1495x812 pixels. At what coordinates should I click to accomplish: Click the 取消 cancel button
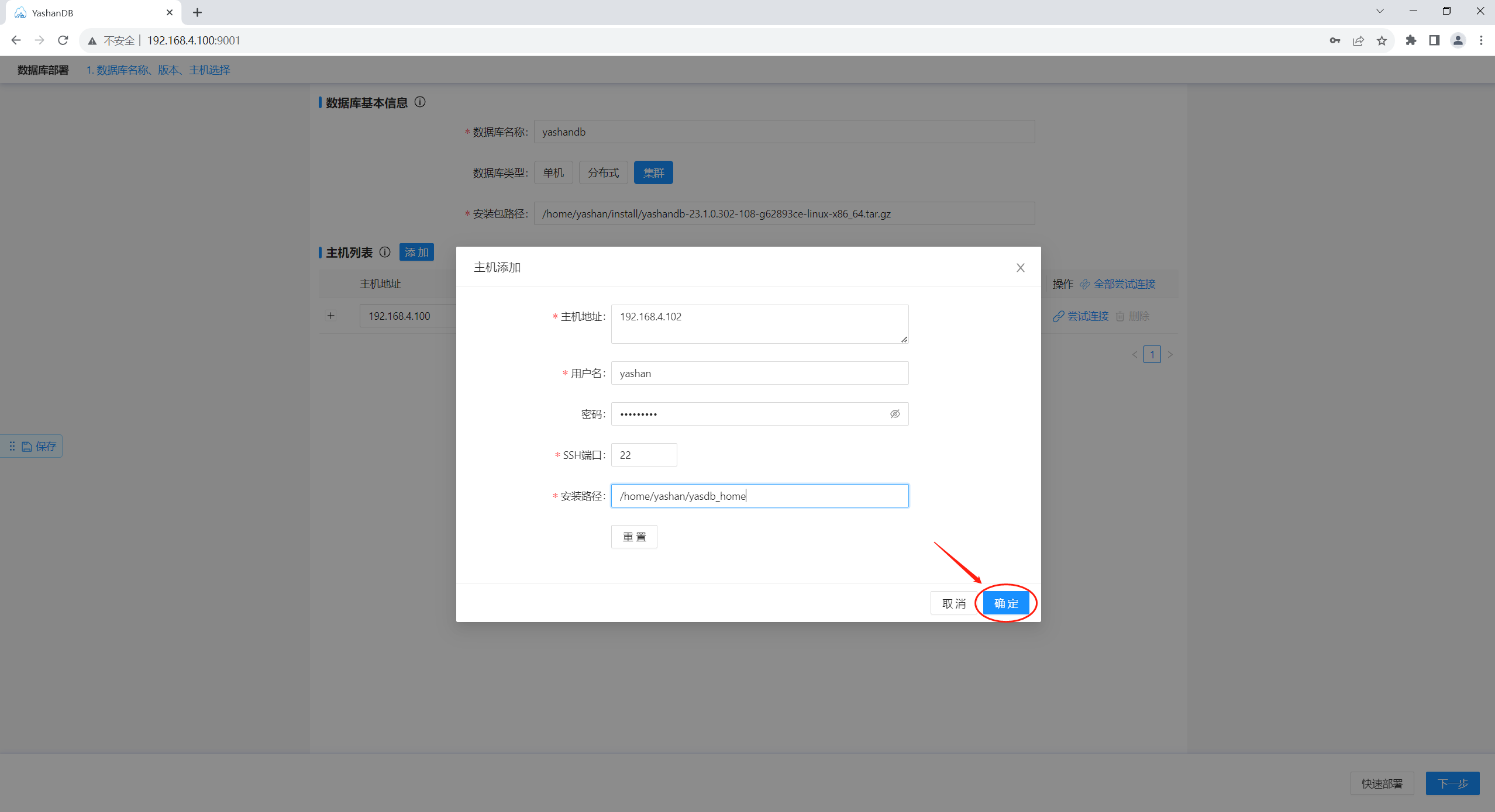click(954, 603)
